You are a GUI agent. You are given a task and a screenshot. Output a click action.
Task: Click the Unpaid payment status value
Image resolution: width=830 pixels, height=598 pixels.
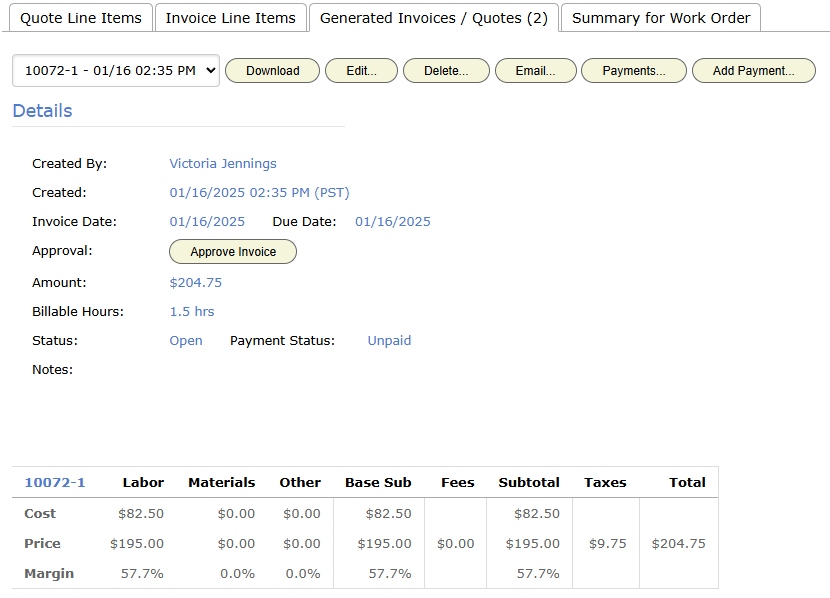[x=389, y=341]
